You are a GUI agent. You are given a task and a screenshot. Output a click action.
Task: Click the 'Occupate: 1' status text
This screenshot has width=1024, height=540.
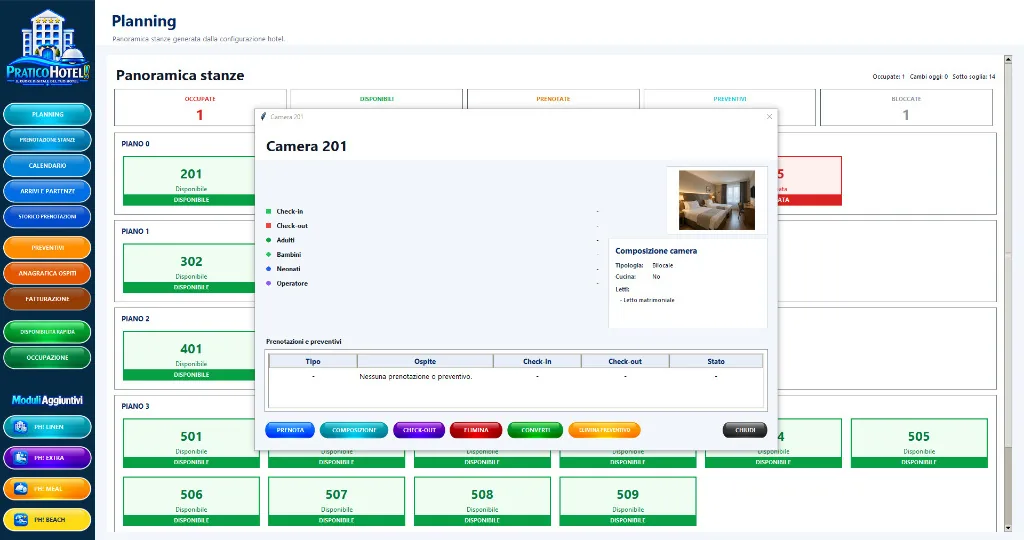coord(888,77)
